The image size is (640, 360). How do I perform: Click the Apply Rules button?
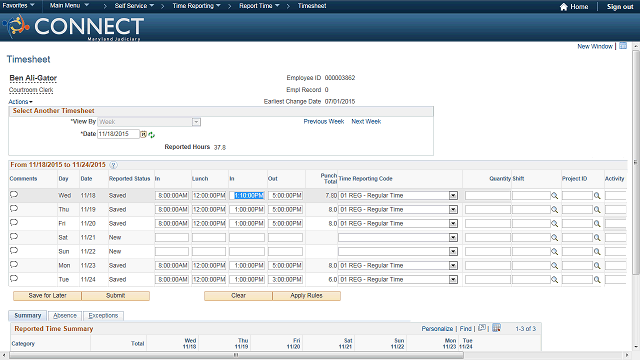pyautogui.click(x=307, y=296)
